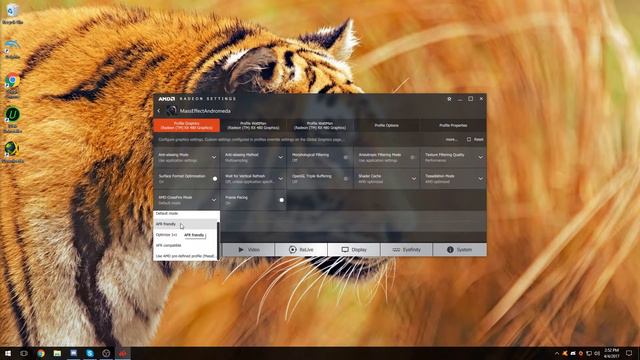This screenshot has width=640, height=360.
Task: Choose AFR compatible option
Action: tap(186, 245)
